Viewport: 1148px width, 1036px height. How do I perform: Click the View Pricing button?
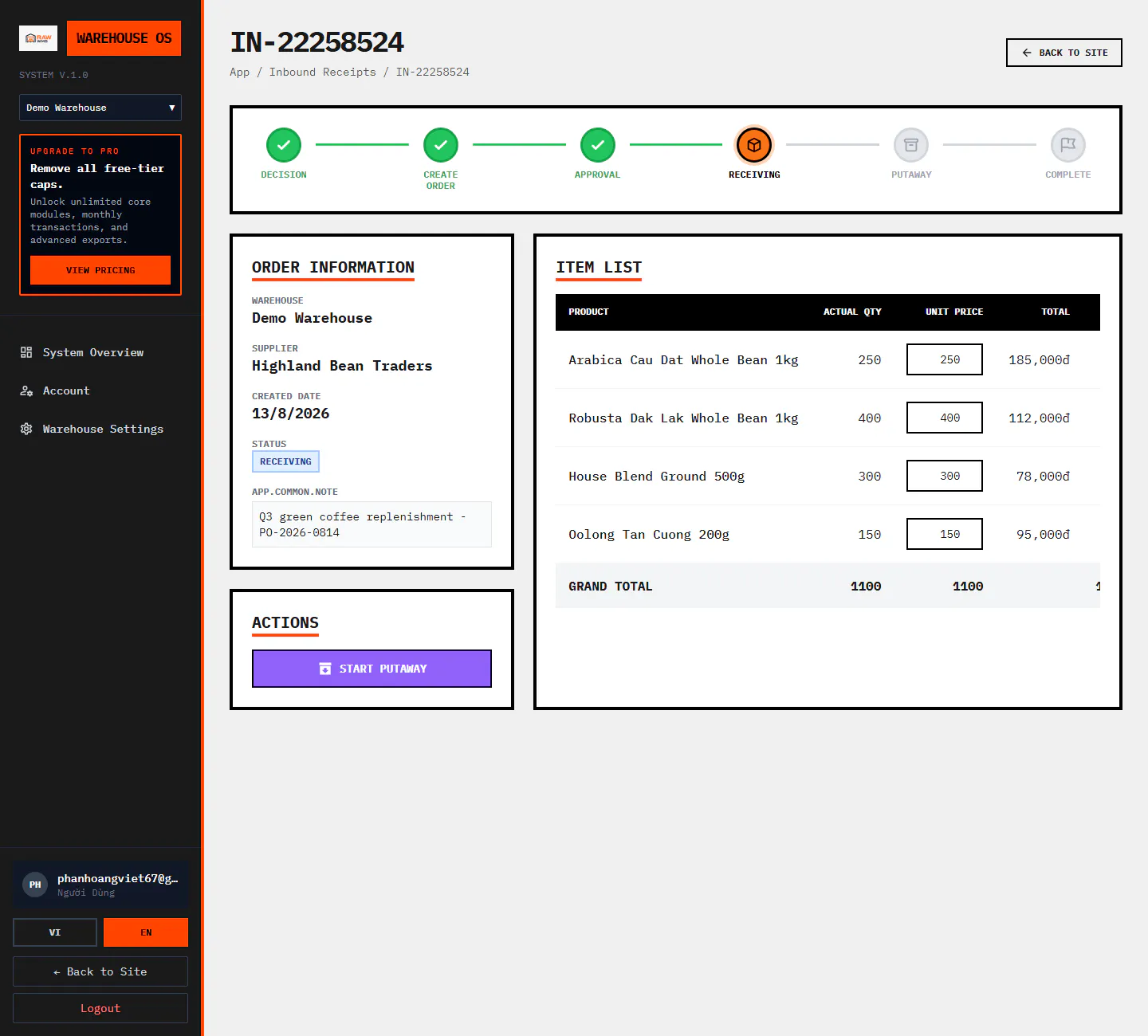point(100,270)
